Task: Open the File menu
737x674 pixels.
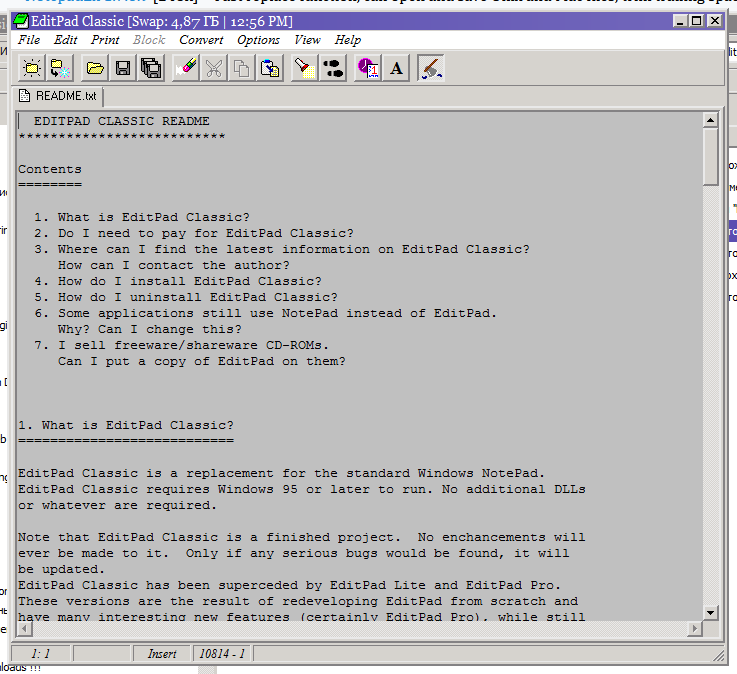Action: [x=29, y=40]
